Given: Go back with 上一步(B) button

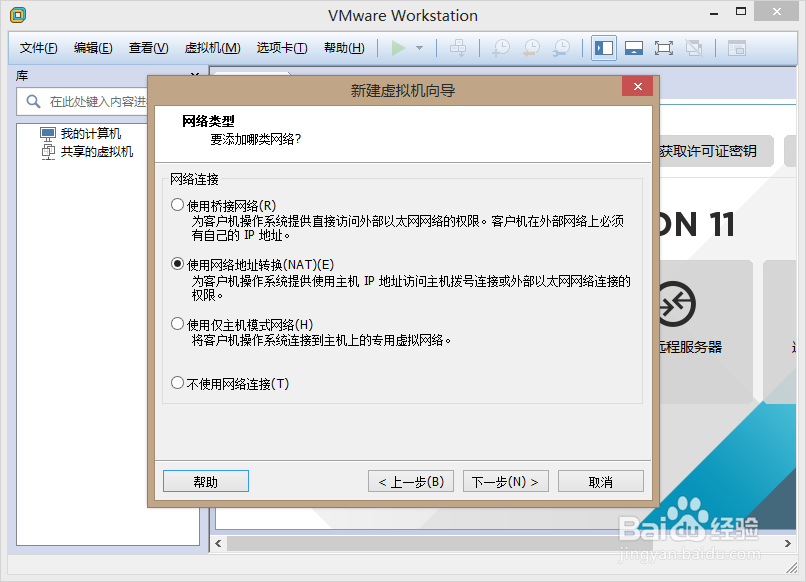Looking at the screenshot, I should click(x=411, y=481).
